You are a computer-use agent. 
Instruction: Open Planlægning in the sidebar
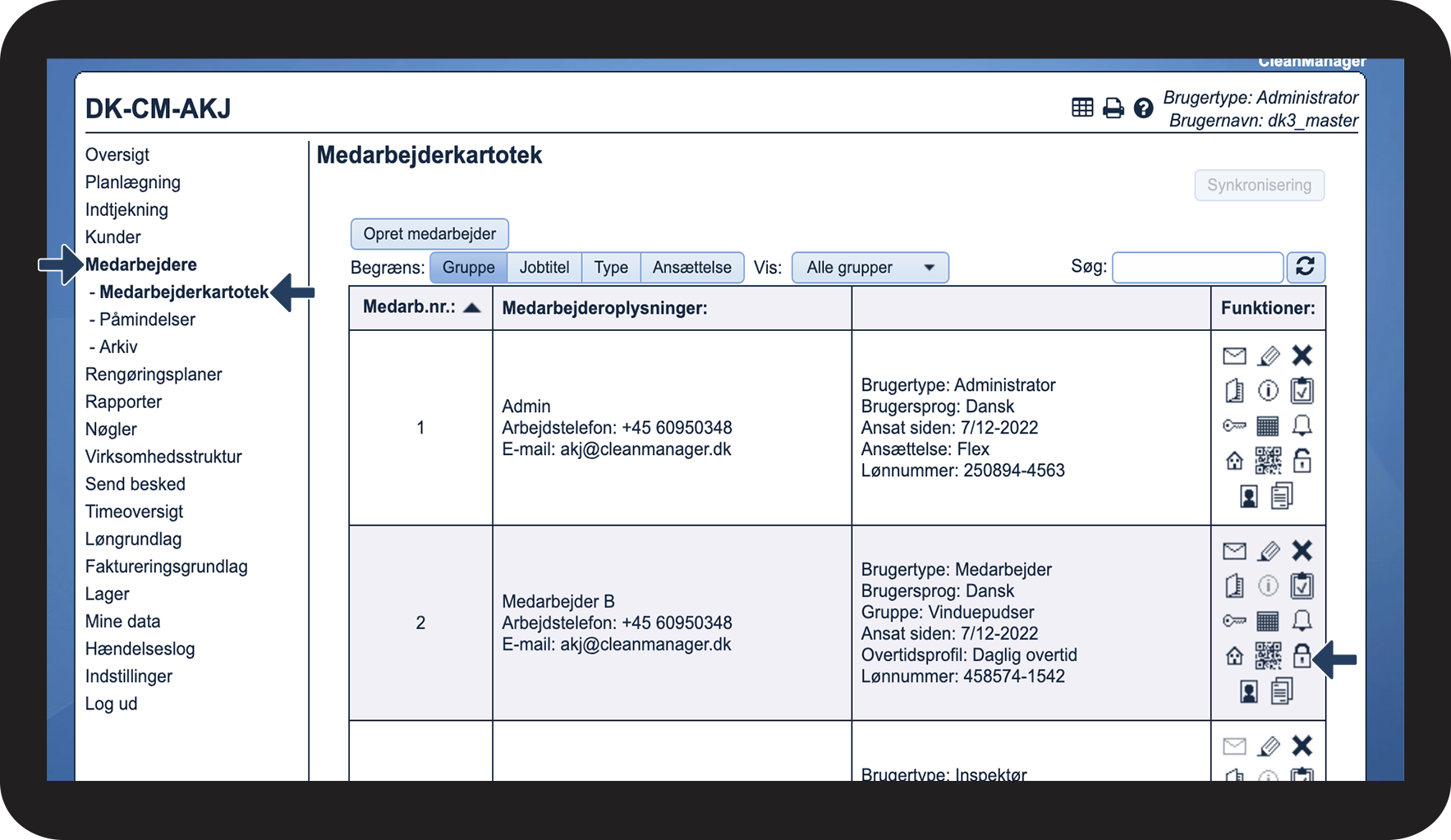[x=133, y=182]
